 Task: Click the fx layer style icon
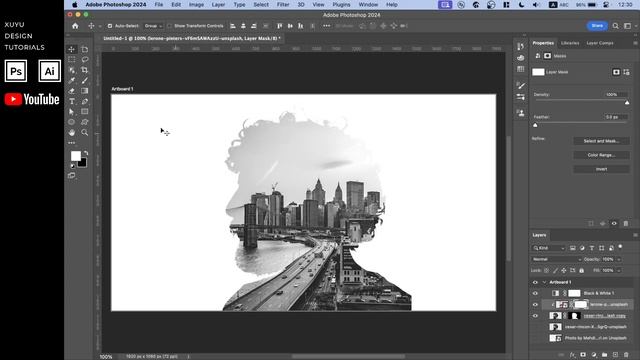point(572,355)
